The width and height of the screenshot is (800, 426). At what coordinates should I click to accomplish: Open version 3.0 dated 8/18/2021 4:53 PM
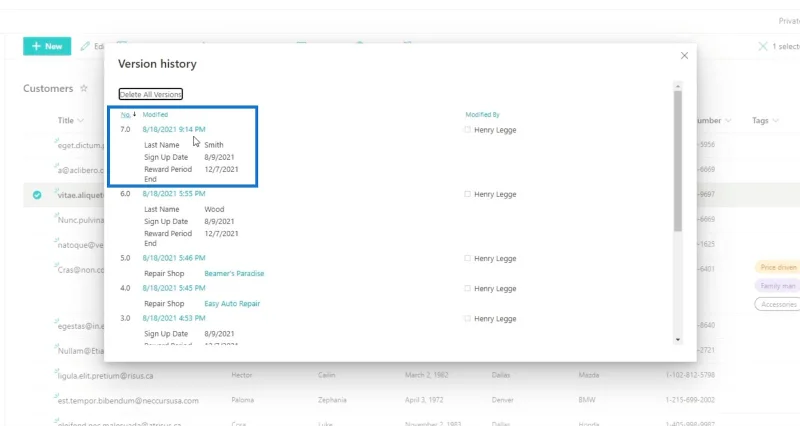point(174,318)
